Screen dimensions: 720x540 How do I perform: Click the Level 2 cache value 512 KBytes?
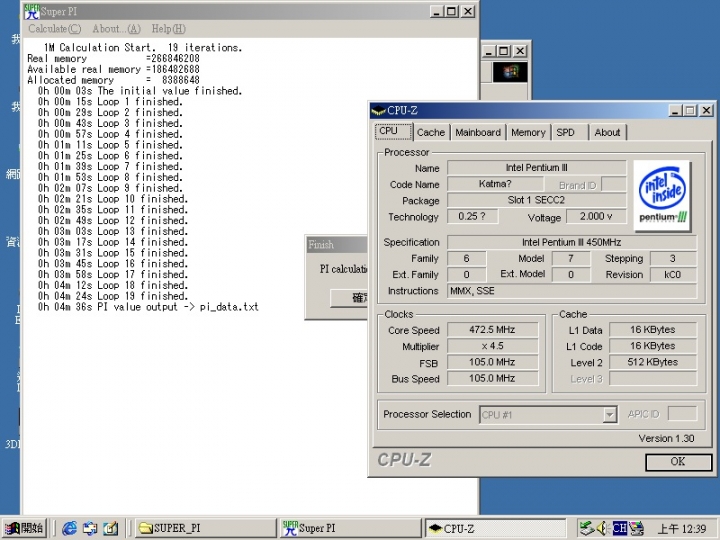(x=652, y=362)
